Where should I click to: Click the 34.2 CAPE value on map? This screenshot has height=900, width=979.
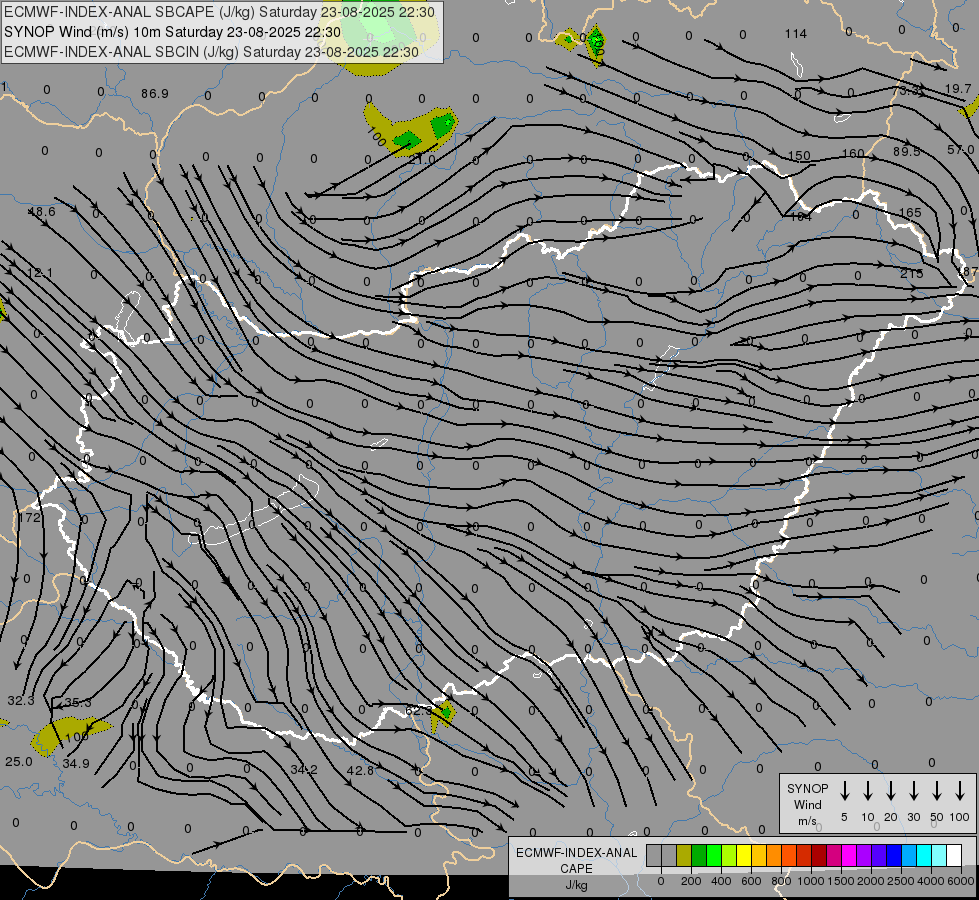304,770
